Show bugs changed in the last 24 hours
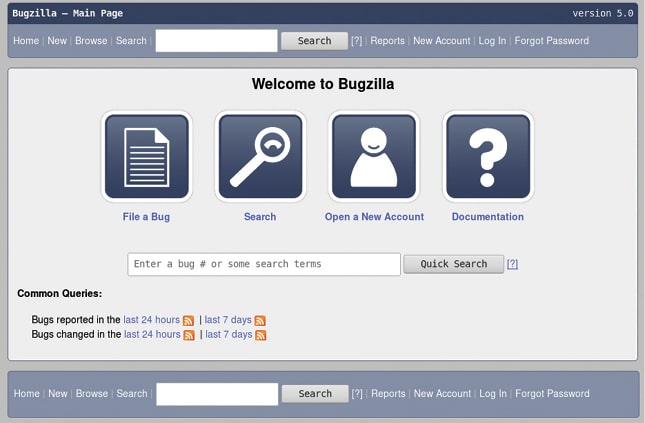Image resolution: width=645 pixels, height=423 pixels. (x=152, y=335)
